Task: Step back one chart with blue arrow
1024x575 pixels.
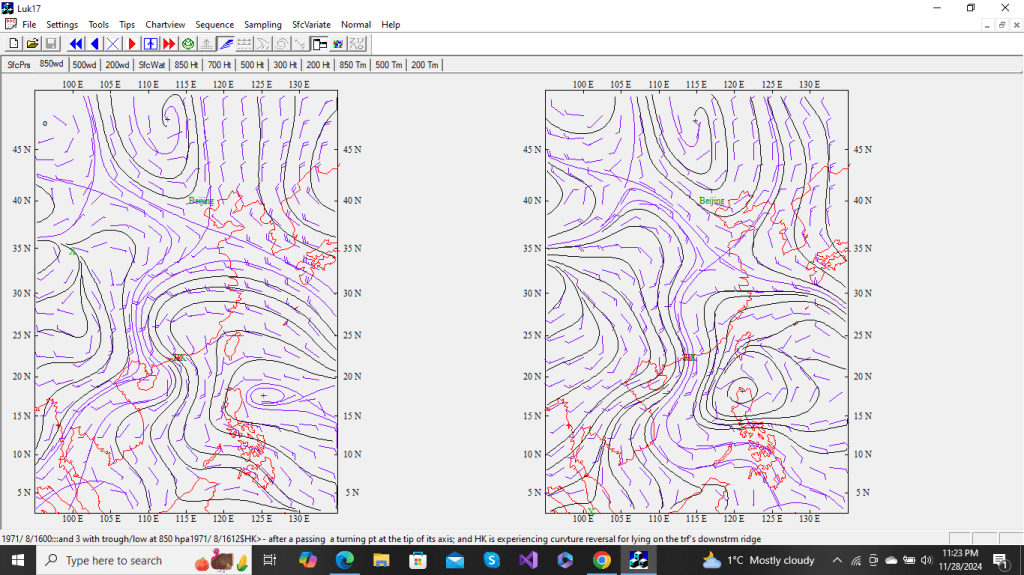Action: click(x=95, y=44)
